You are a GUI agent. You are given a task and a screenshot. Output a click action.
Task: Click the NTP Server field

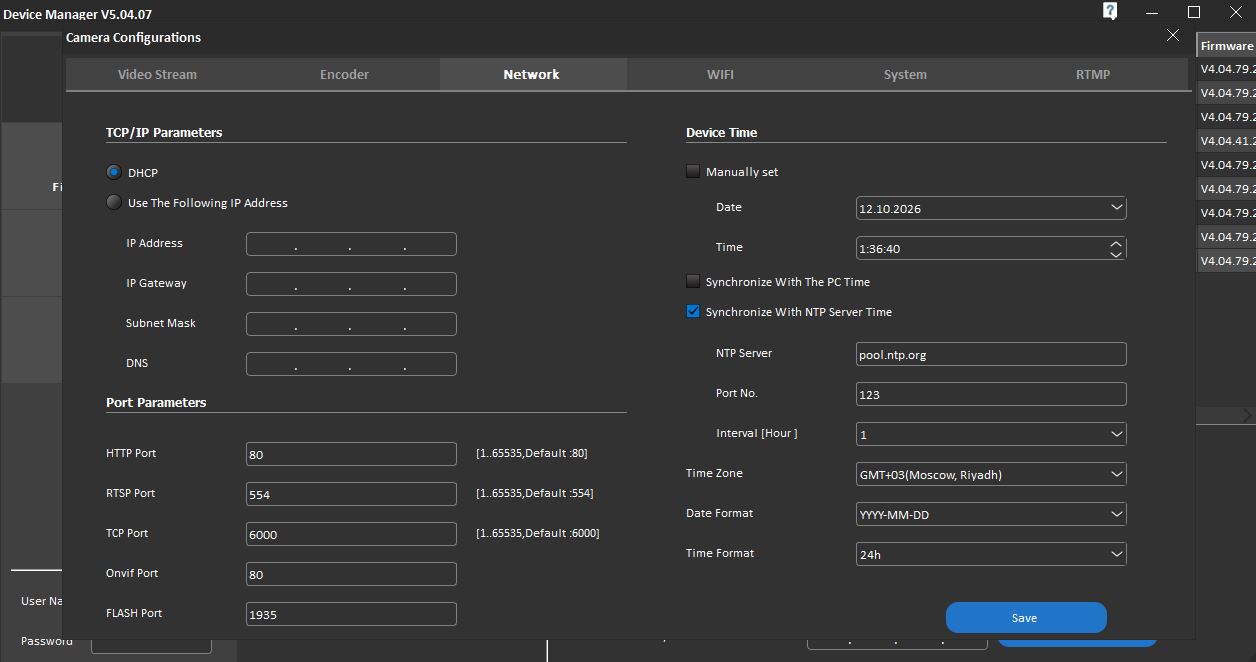(991, 354)
